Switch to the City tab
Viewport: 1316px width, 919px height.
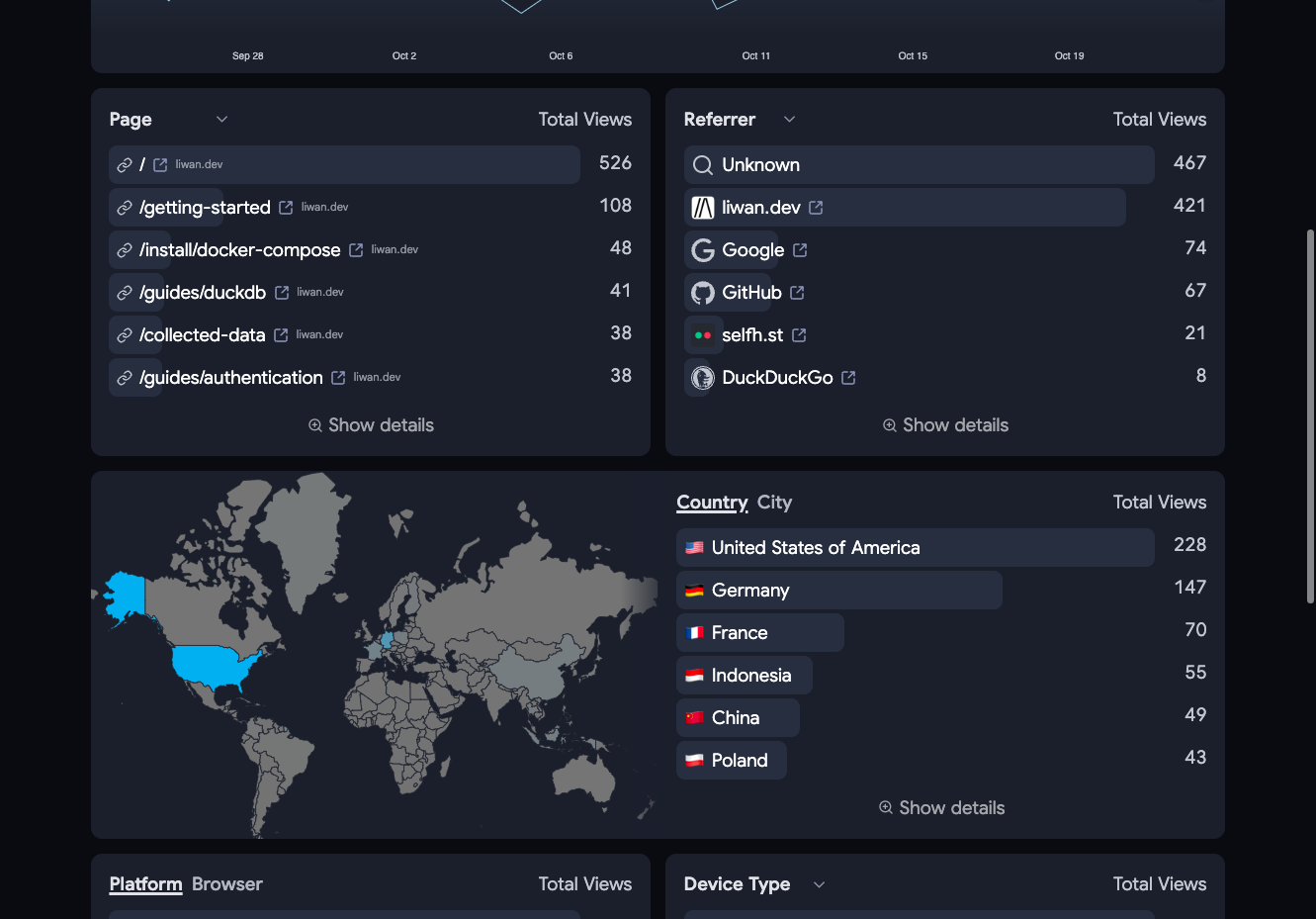[774, 503]
